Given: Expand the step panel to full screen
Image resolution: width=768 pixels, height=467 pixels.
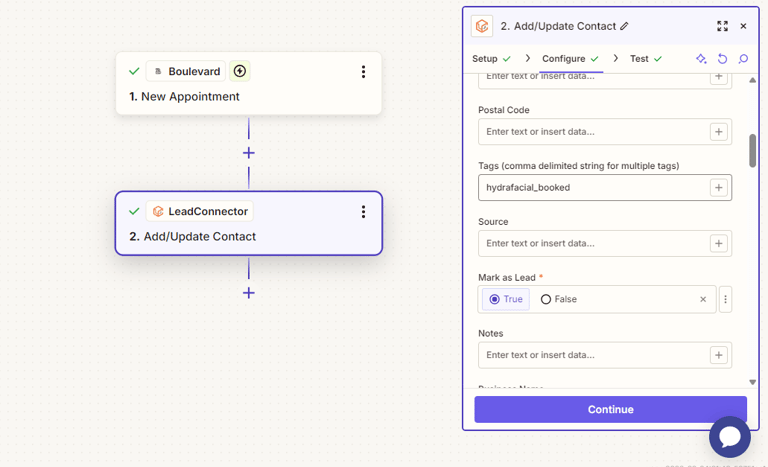Looking at the screenshot, I should tap(722, 26).
